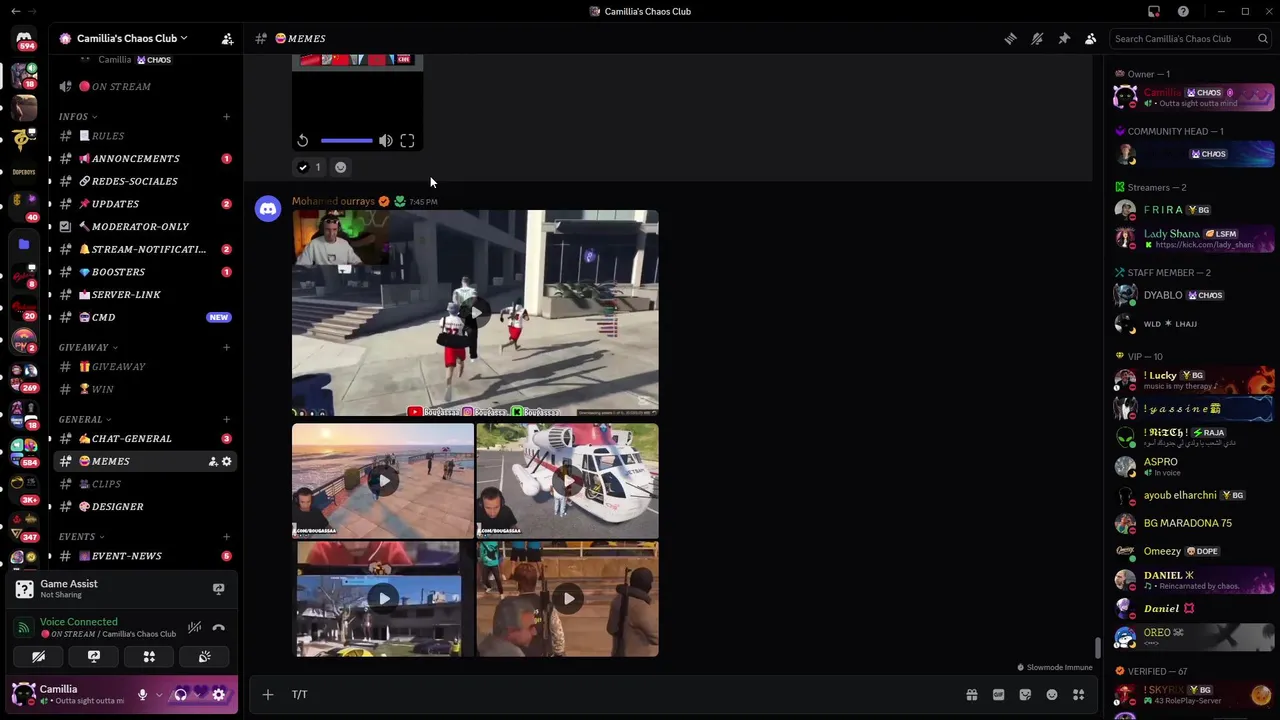The width and height of the screenshot is (1280, 720).
Task: Toggle noise suppression icon
Action: pos(194,627)
